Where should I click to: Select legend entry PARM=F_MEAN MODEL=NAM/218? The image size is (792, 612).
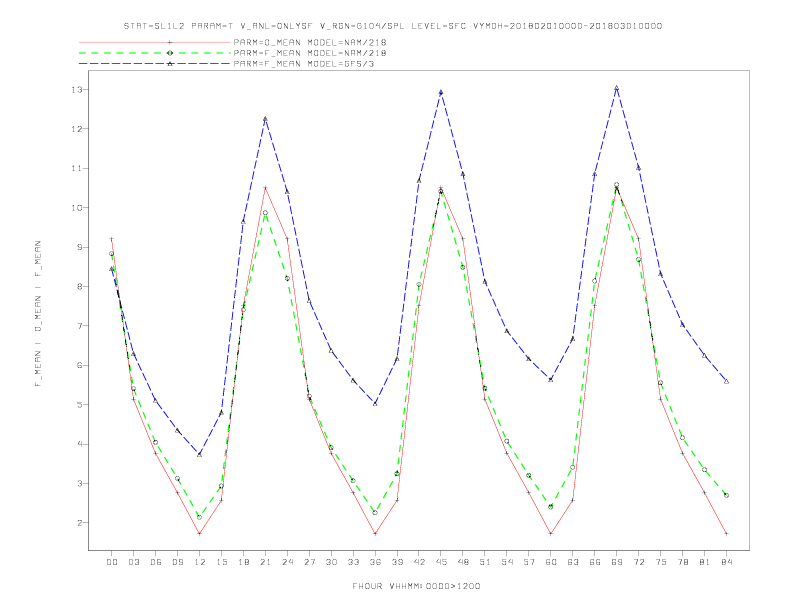coord(310,53)
